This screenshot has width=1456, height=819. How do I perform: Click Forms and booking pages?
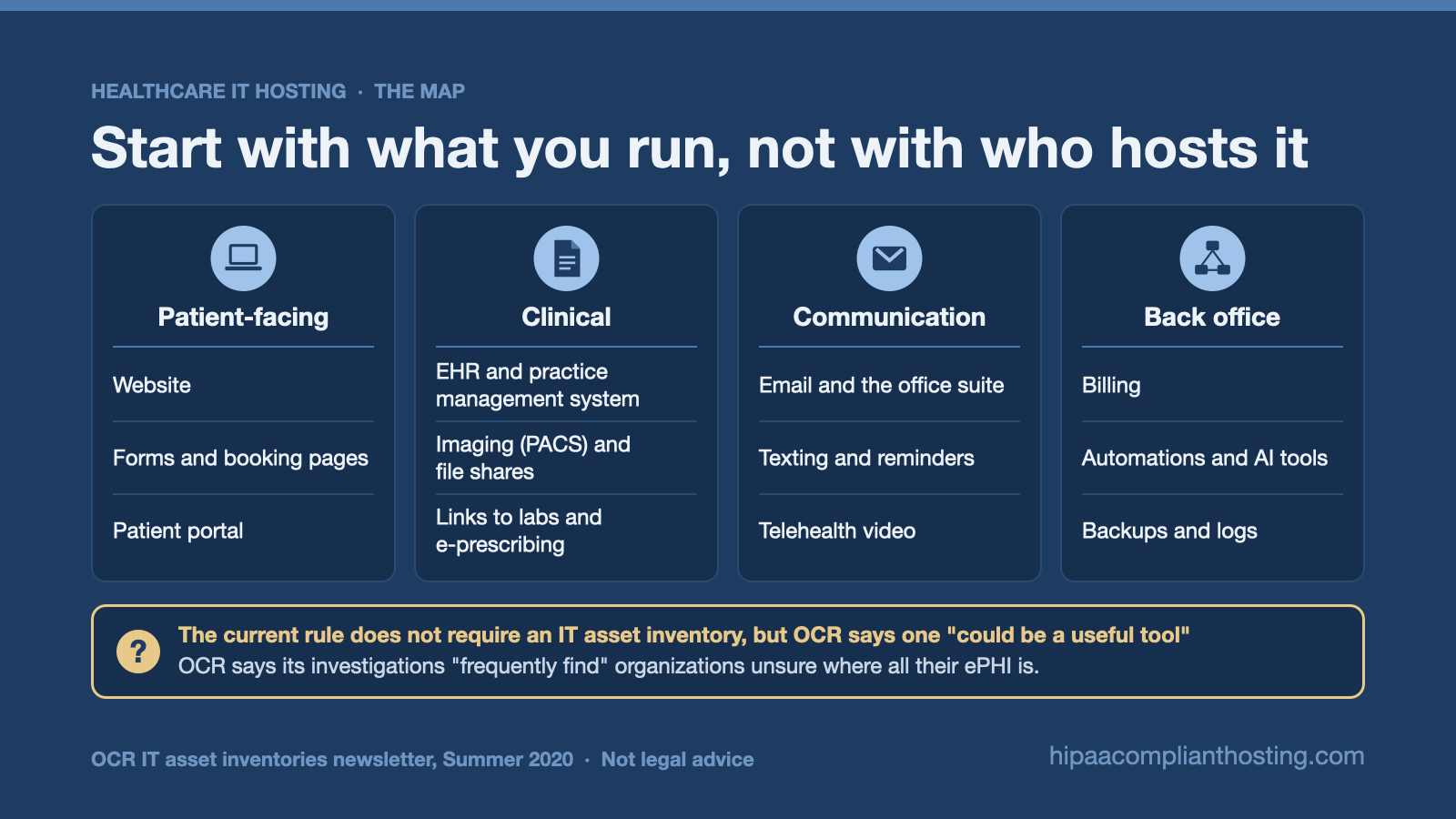(240, 458)
